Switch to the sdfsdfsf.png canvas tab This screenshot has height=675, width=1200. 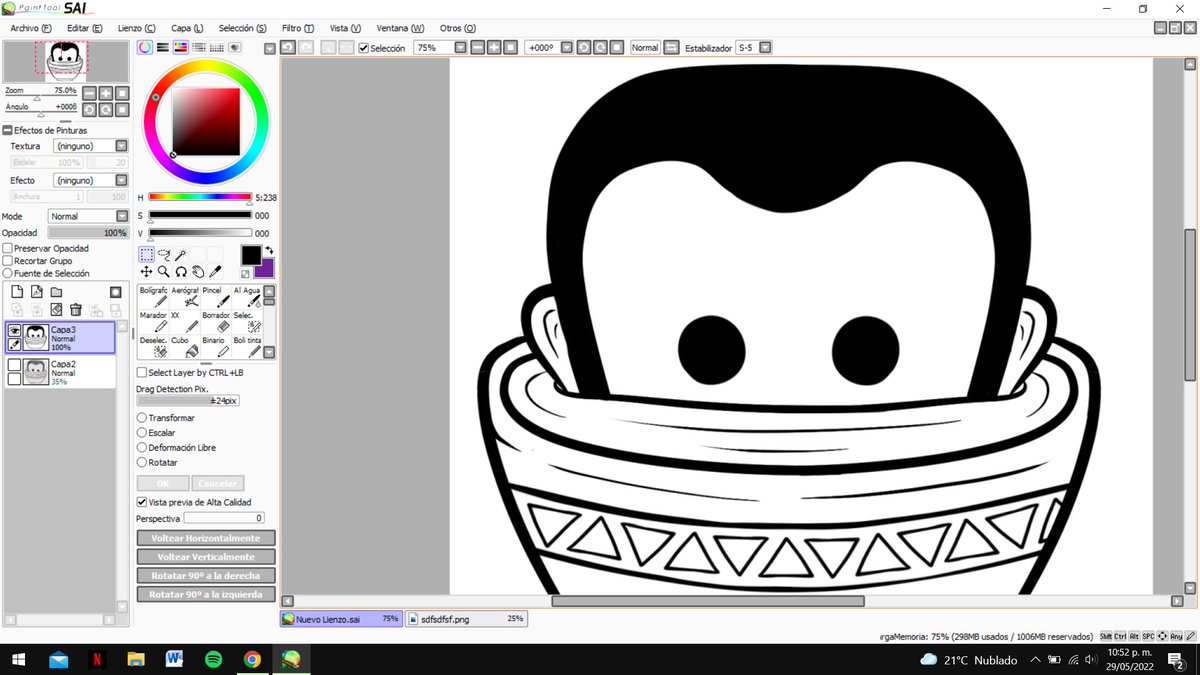(x=467, y=619)
